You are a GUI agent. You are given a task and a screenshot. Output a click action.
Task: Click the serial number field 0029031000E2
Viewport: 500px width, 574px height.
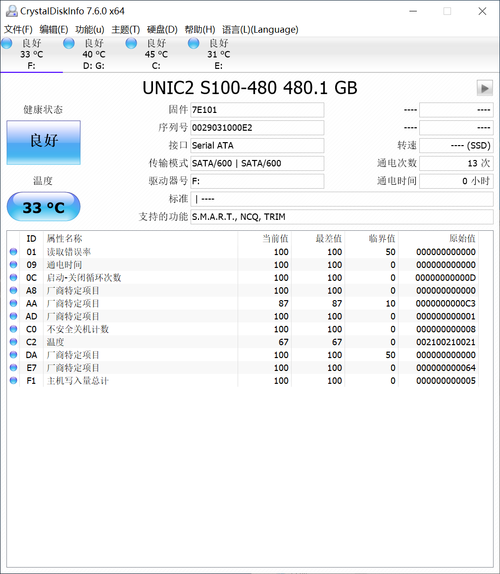point(257,128)
